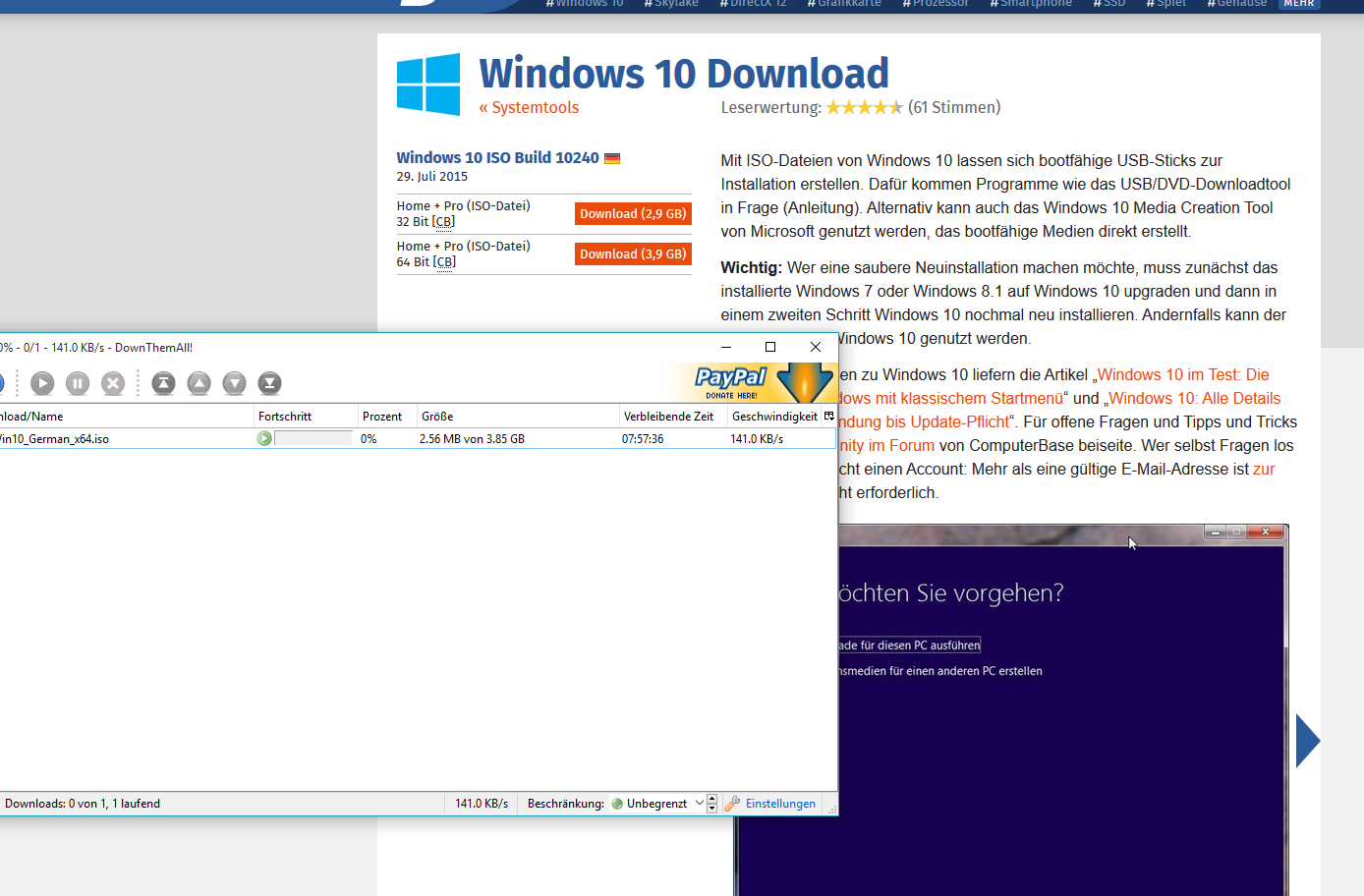1364x896 pixels.
Task: Open the 'Windows 10: Alle Details' link
Action: pos(1195,398)
